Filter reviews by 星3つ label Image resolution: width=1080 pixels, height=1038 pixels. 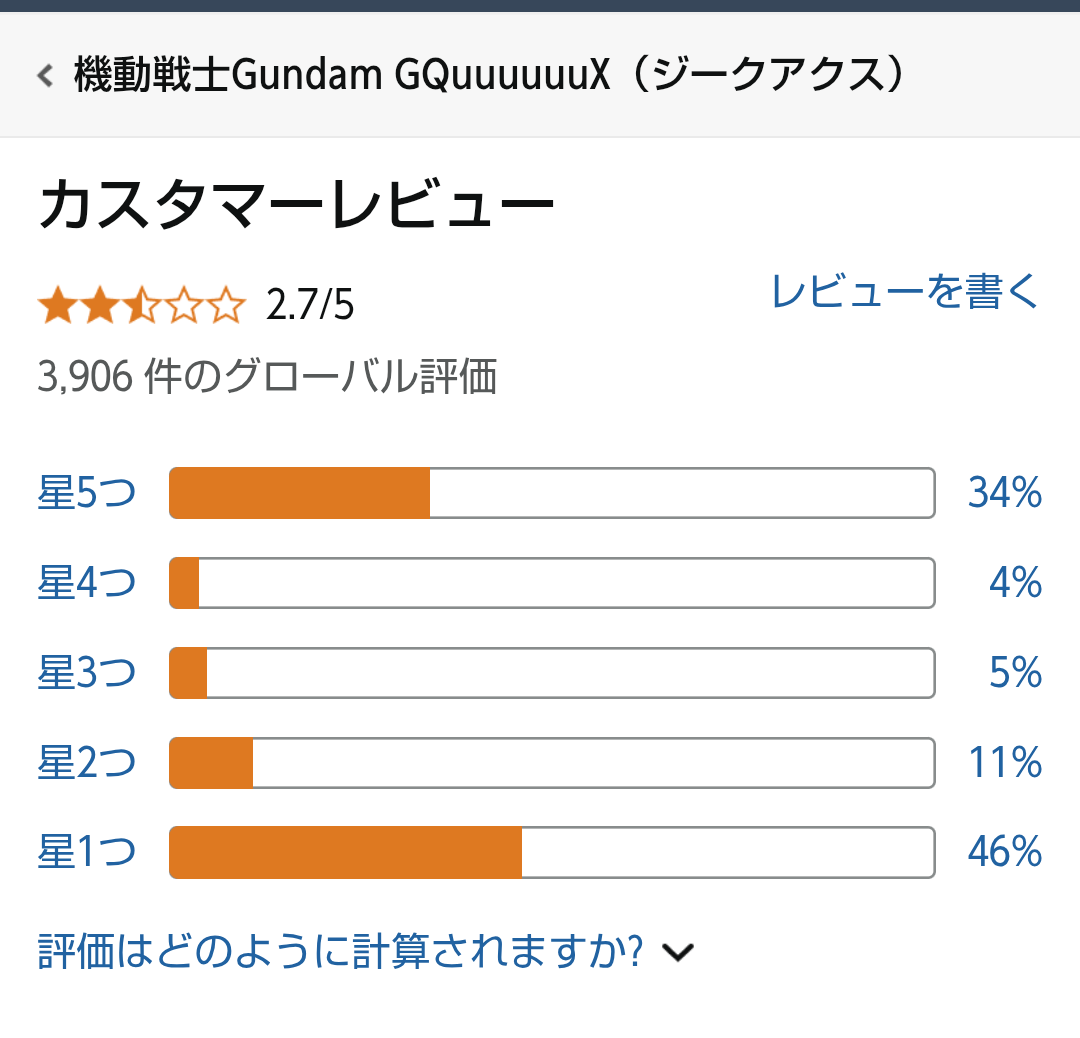click(x=87, y=673)
